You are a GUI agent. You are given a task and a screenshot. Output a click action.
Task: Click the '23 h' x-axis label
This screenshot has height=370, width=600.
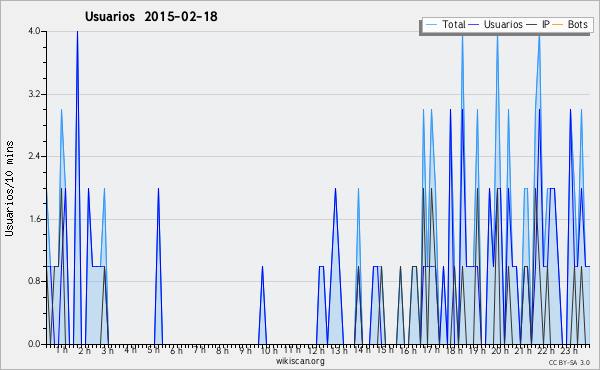569,350
